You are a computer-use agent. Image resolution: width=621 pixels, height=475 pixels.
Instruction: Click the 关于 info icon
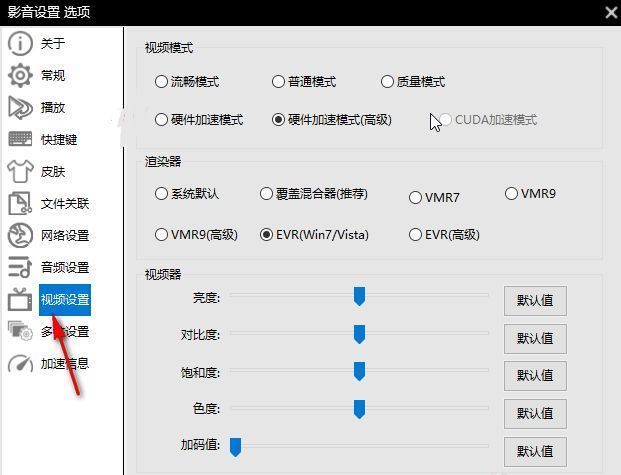tap(20, 44)
